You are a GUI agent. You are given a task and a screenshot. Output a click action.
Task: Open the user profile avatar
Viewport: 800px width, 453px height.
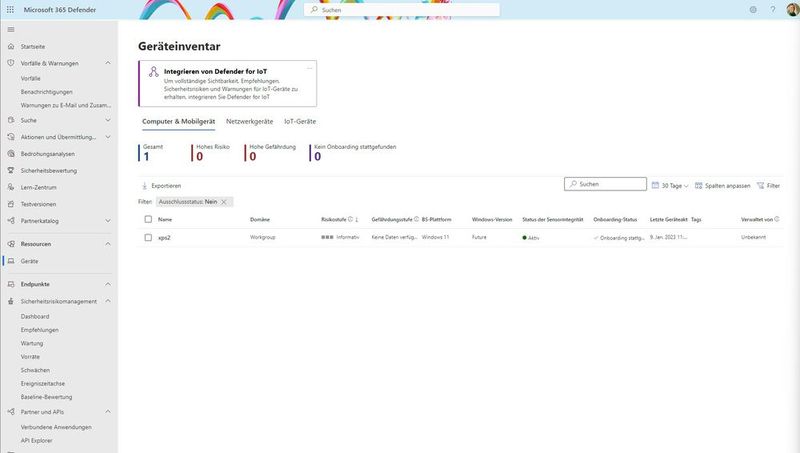click(793, 9)
